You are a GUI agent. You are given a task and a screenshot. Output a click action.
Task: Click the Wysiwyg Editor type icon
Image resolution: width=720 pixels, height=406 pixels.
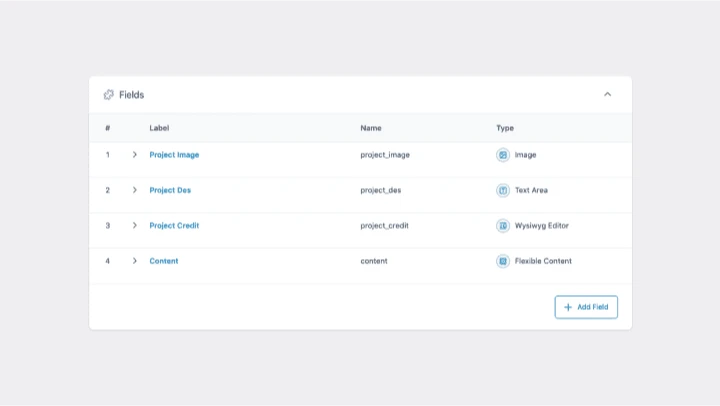(503, 226)
